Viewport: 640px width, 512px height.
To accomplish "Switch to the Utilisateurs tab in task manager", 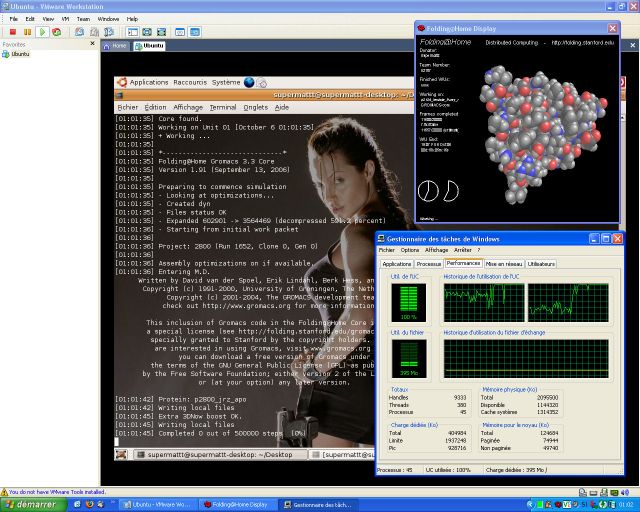I will click(541, 264).
